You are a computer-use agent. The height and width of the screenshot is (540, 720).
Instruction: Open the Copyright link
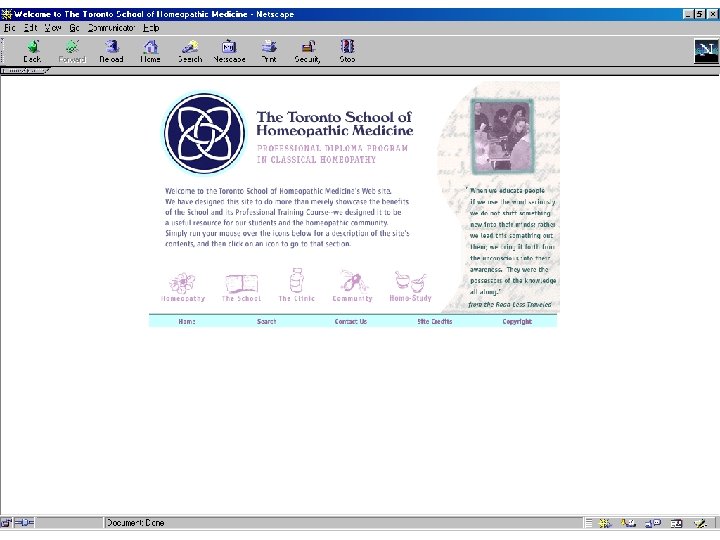click(517, 321)
